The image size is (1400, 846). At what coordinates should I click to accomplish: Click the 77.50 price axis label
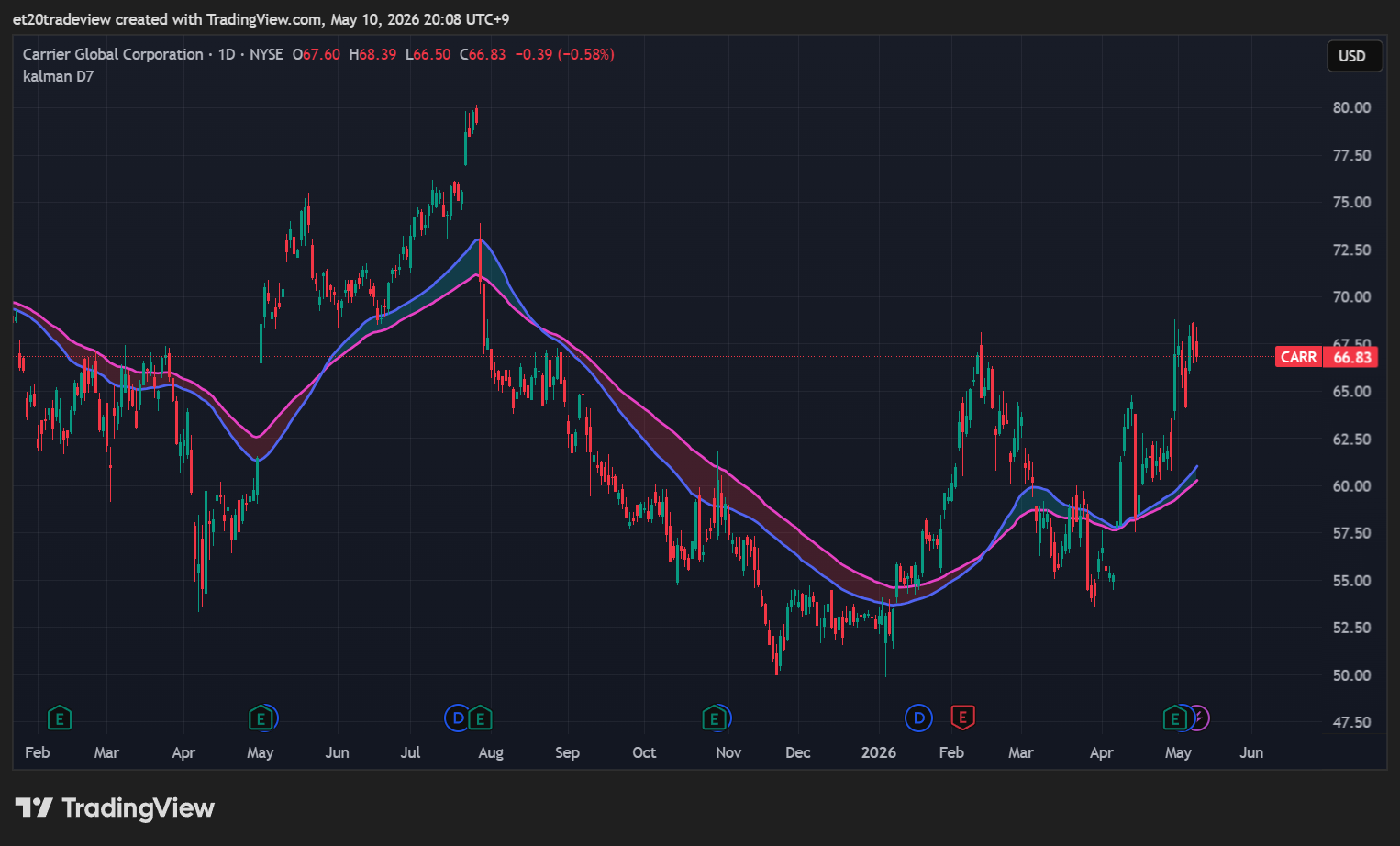1351,155
